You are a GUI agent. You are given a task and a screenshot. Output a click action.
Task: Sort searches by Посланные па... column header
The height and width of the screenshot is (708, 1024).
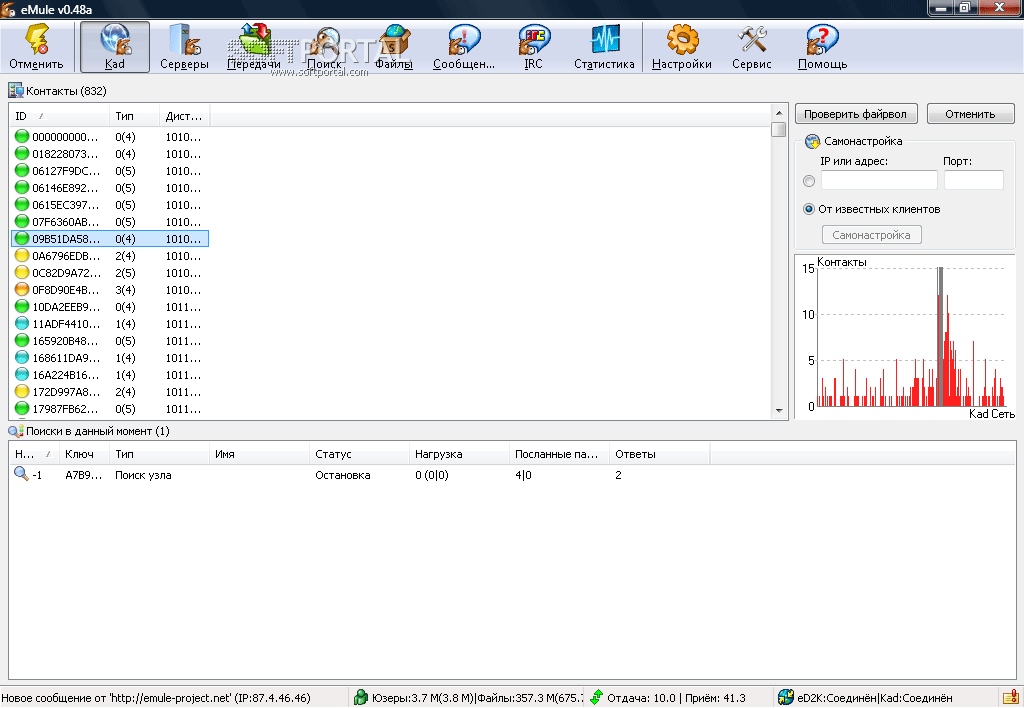(x=559, y=454)
